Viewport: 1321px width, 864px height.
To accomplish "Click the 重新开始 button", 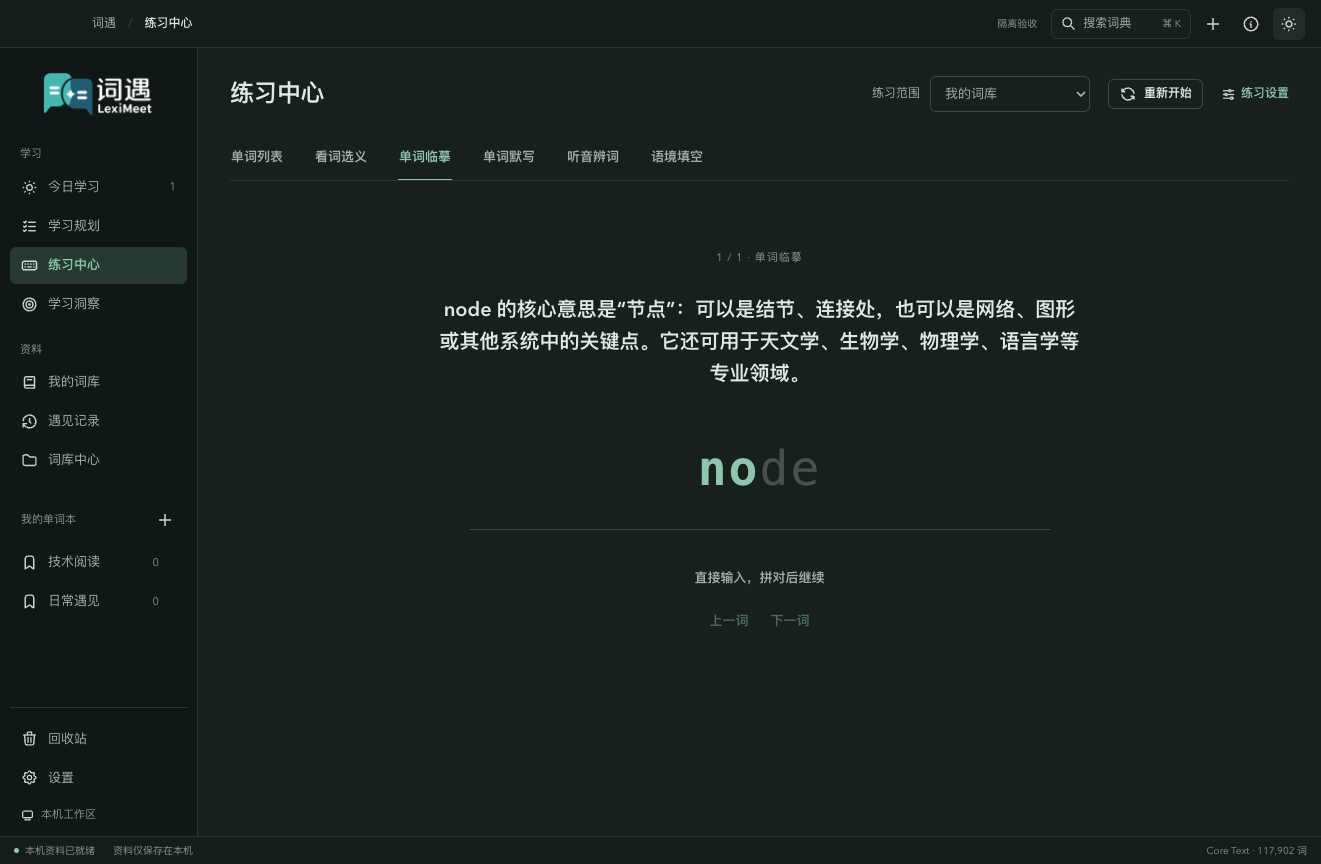I will (x=1155, y=94).
